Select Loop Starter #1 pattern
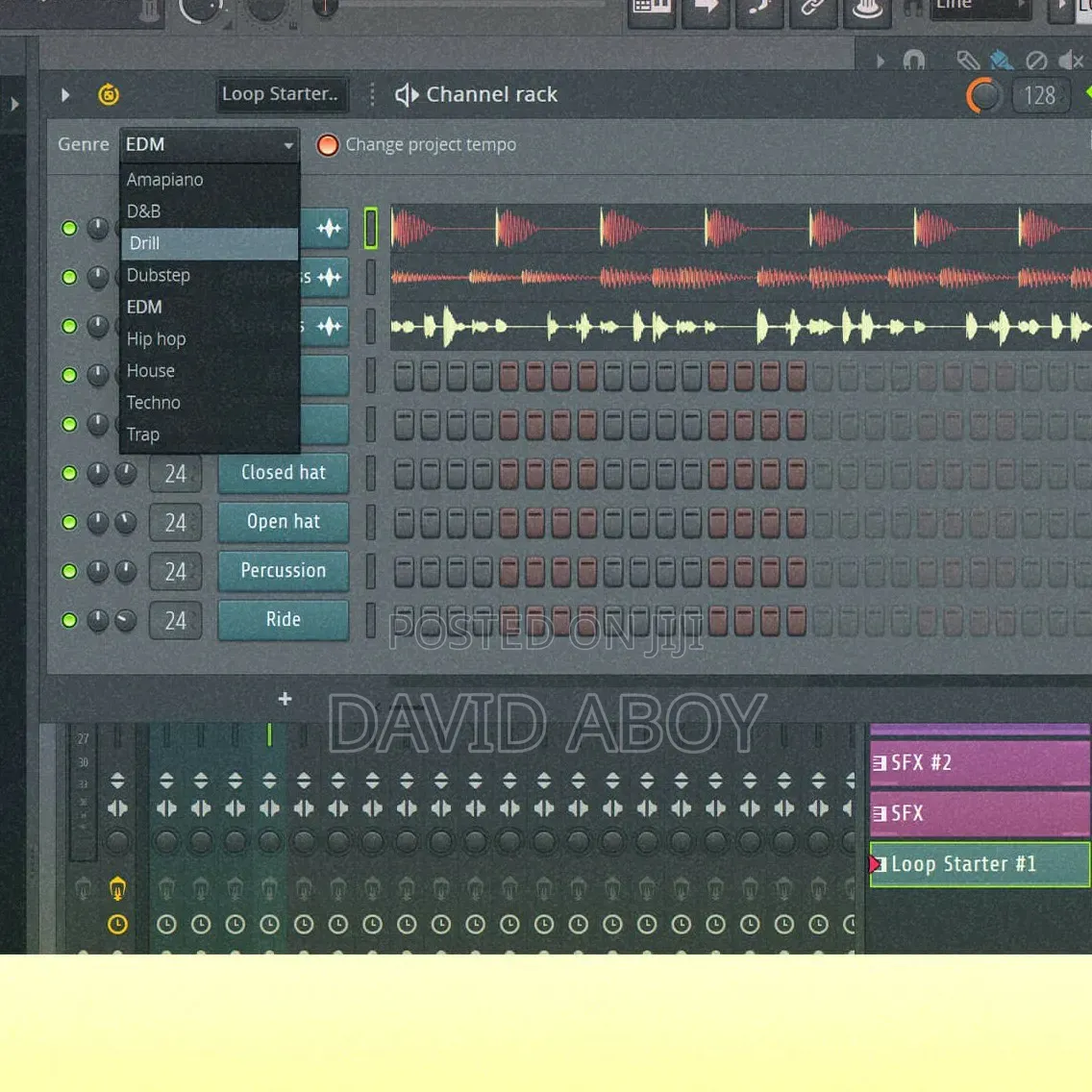This screenshot has height=1092, width=1092. (980, 864)
